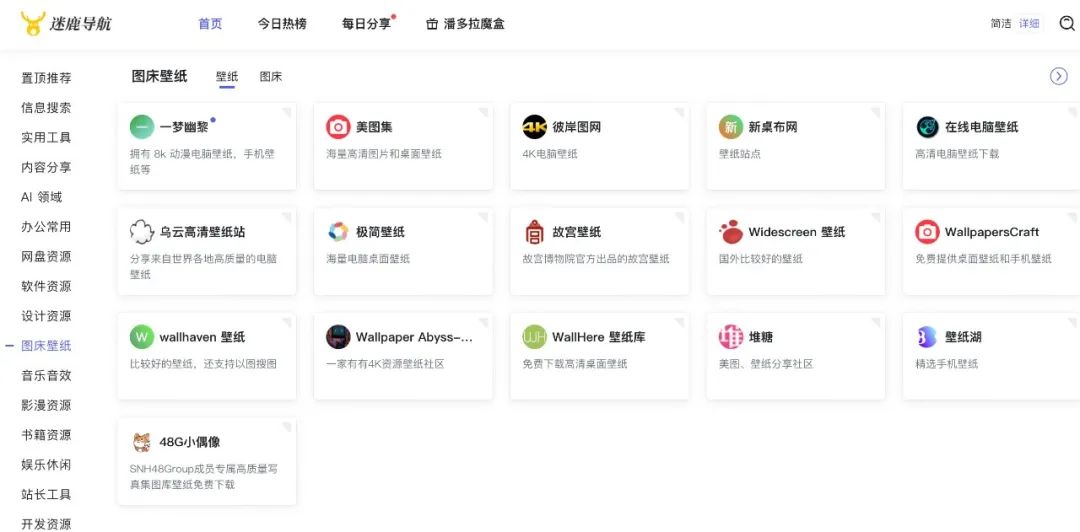This screenshot has width=1080, height=532.
Task: Go to 娱乐休闲 in sidebar
Action: point(46,464)
